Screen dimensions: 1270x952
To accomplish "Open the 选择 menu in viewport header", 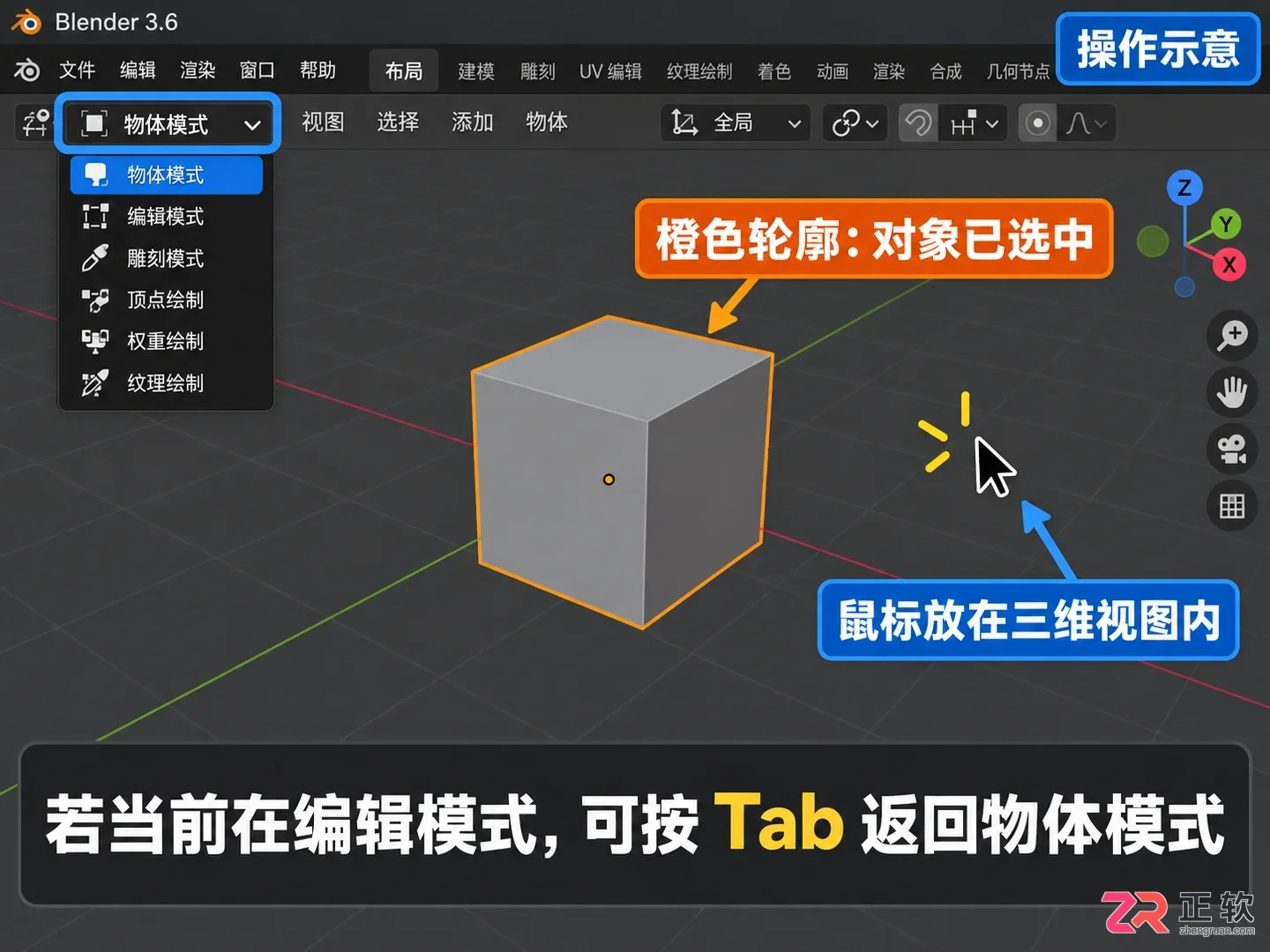I will 398,122.
